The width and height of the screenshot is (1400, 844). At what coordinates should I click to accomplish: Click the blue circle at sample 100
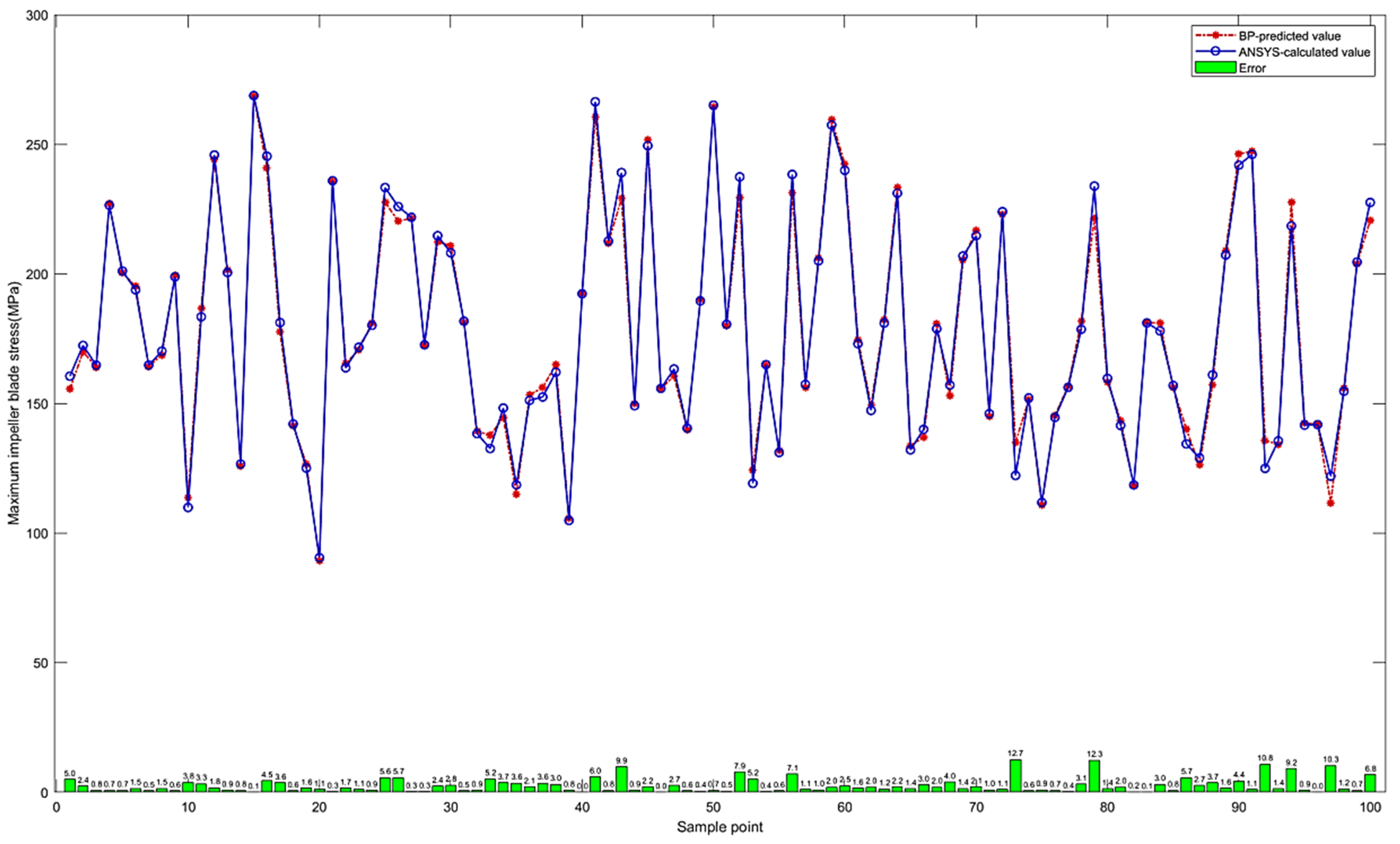pos(1370,202)
